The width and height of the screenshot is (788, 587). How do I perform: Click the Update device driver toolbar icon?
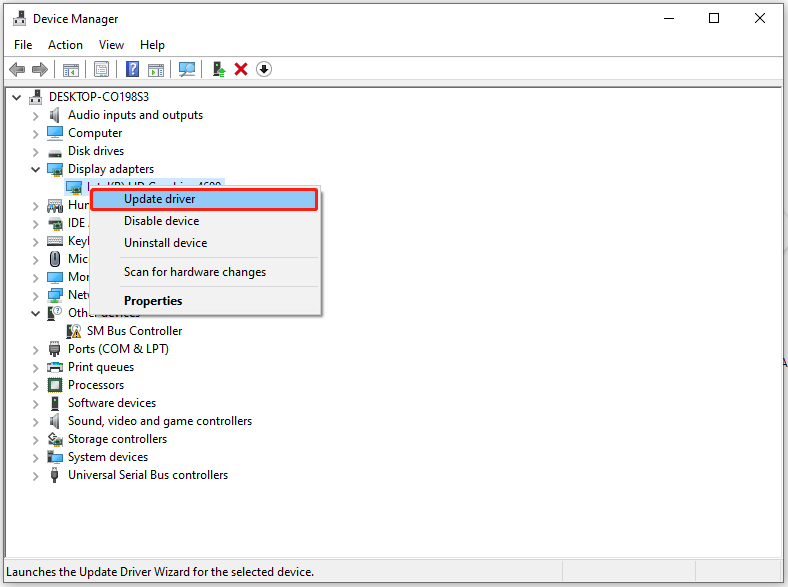click(219, 69)
